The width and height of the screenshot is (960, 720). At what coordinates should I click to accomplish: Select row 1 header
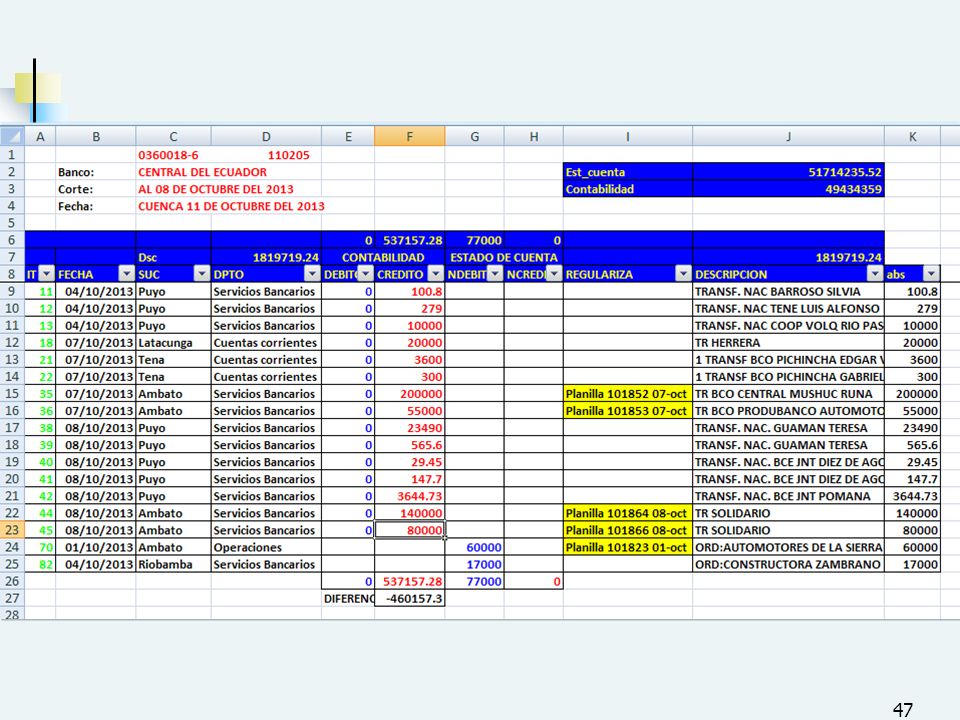click(12, 155)
